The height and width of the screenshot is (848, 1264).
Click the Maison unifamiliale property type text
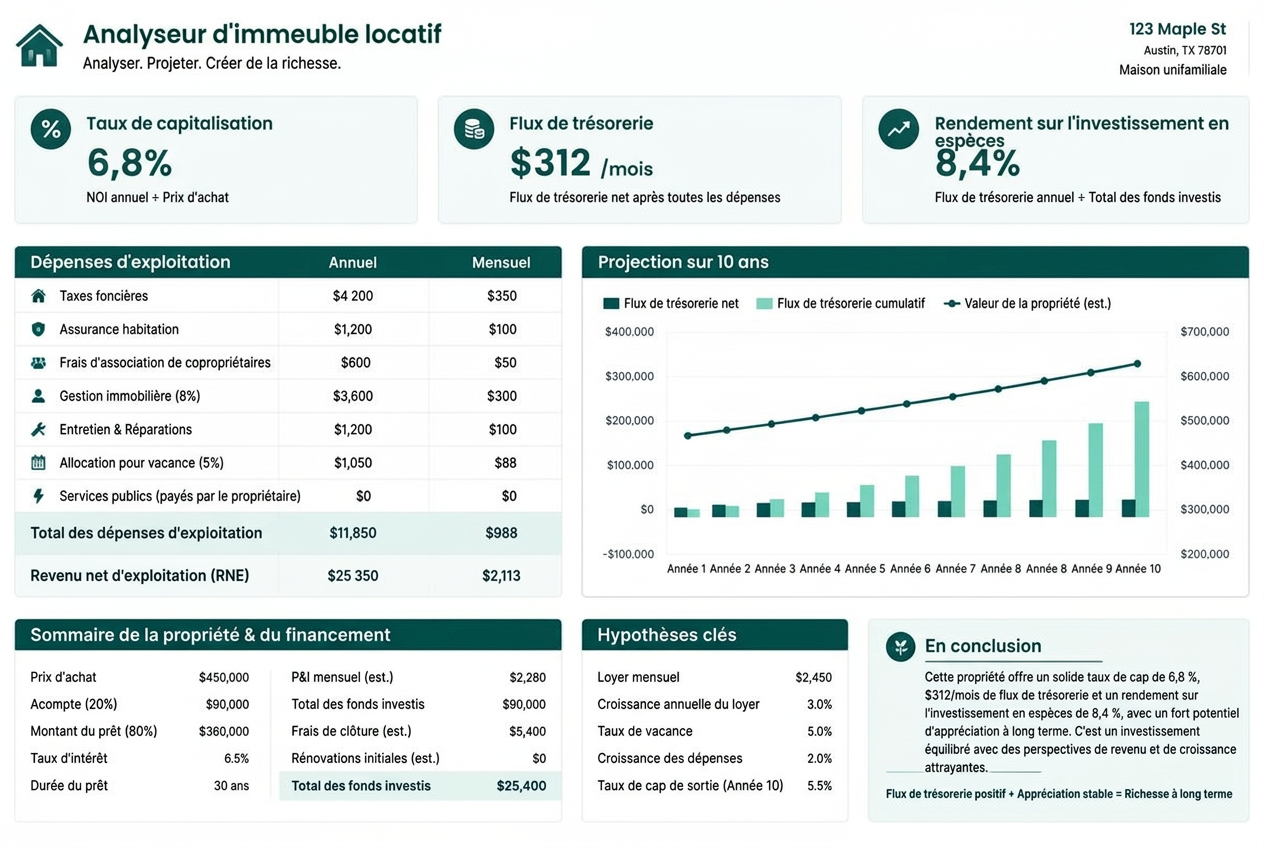tap(1173, 70)
